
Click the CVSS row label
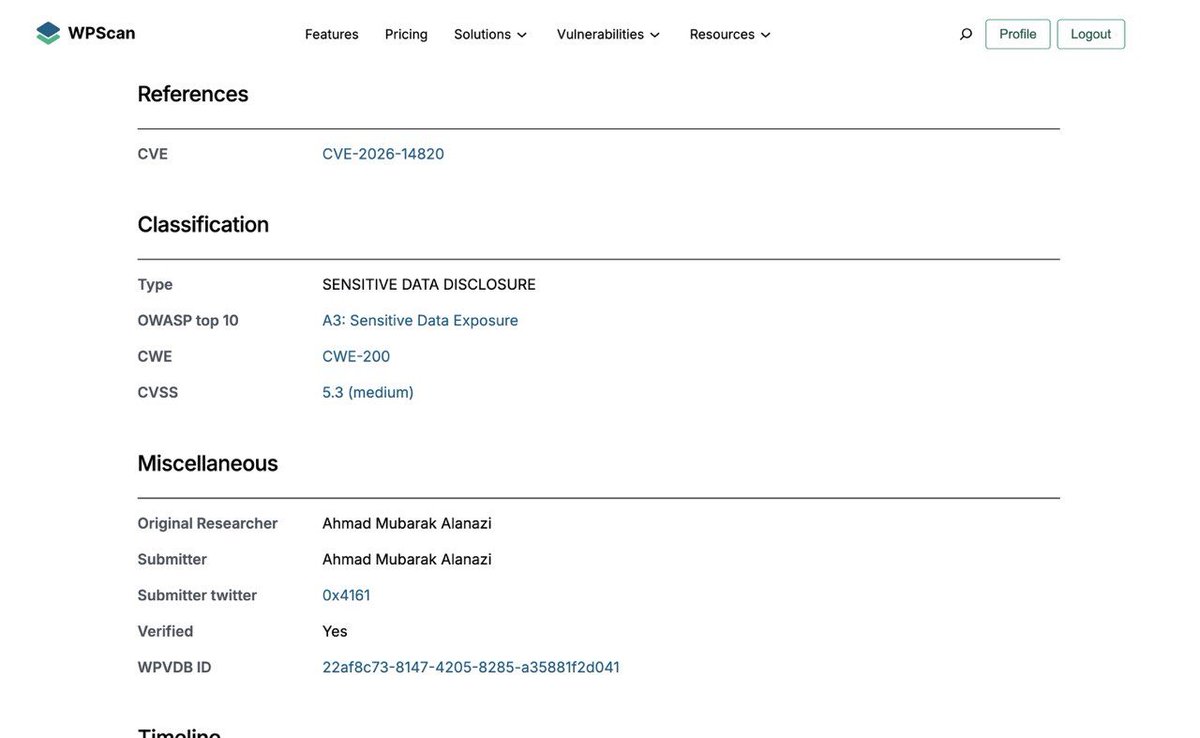(x=158, y=393)
